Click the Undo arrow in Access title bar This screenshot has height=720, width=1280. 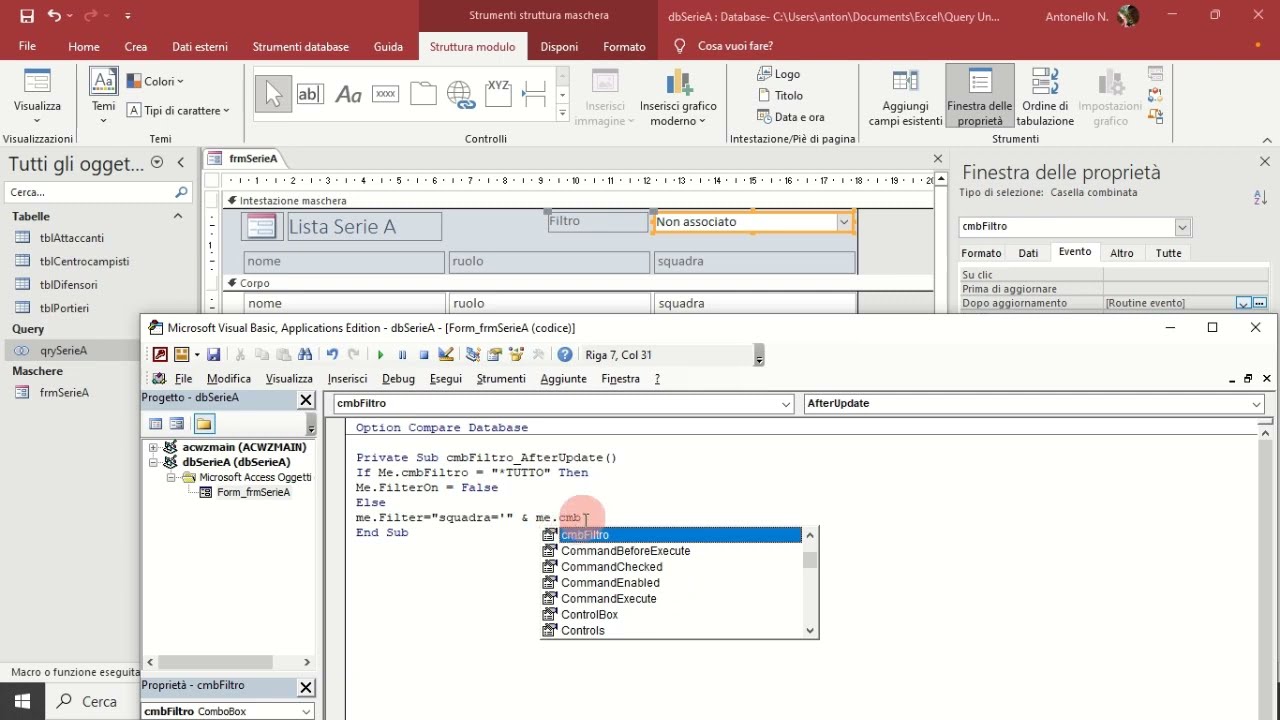[x=55, y=16]
